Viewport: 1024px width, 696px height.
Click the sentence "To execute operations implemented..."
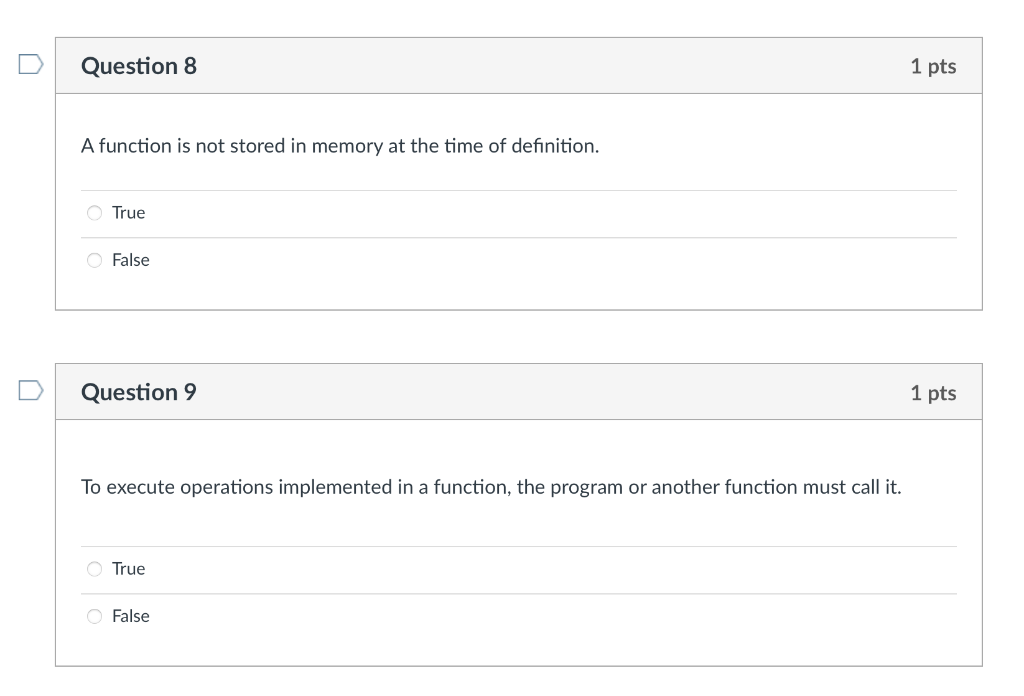coord(491,487)
